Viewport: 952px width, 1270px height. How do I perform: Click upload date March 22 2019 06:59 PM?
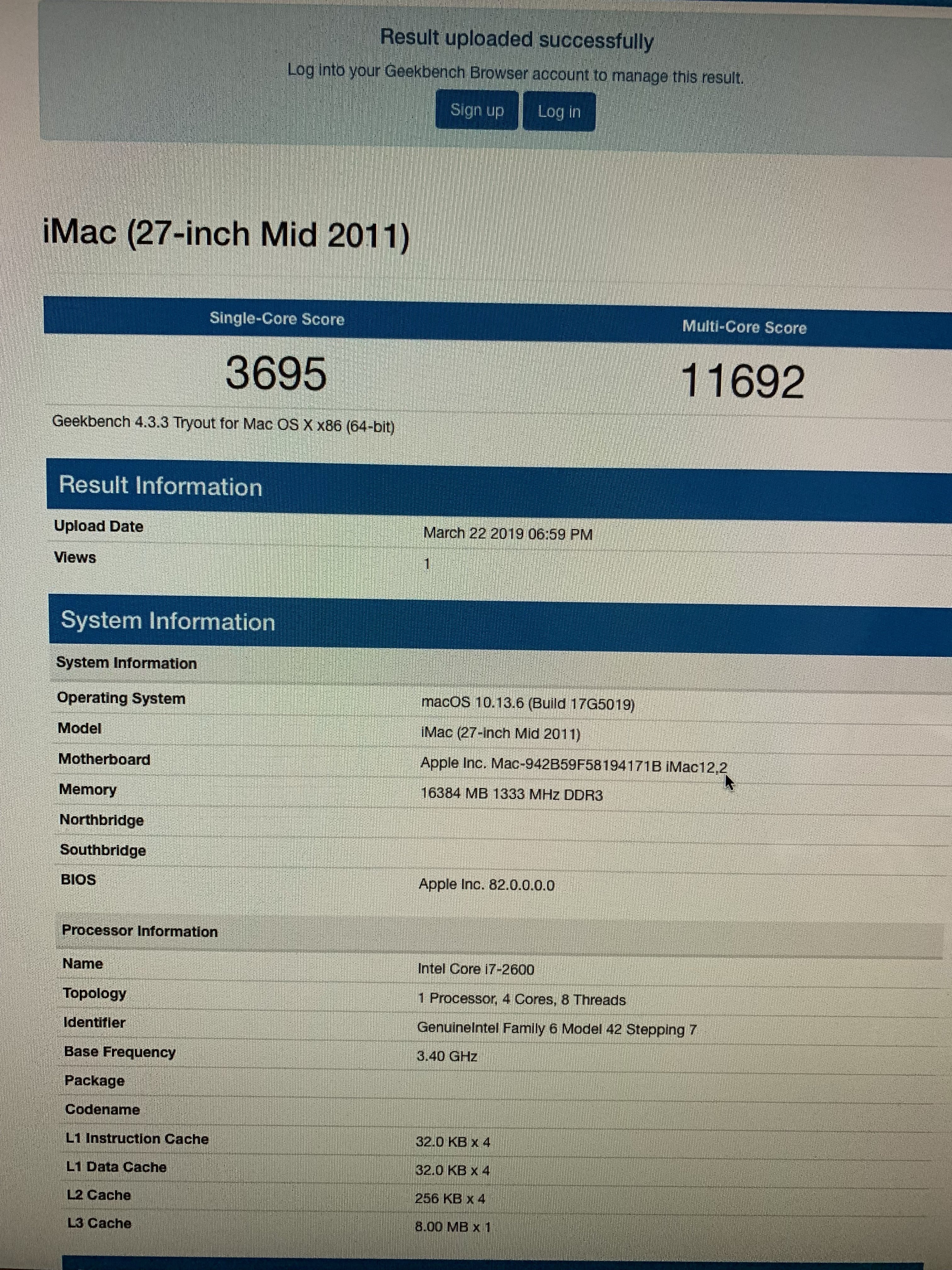(x=508, y=533)
